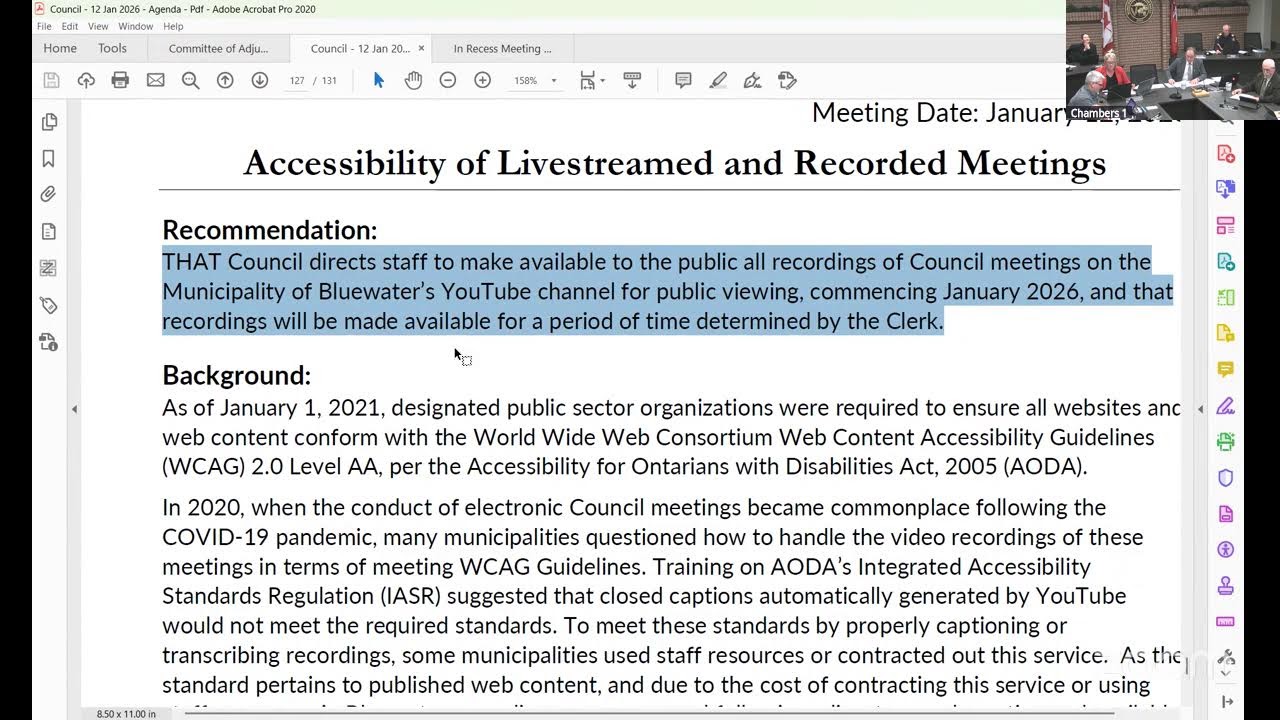
Task: Send file by email envelope icon
Action: coord(155,80)
